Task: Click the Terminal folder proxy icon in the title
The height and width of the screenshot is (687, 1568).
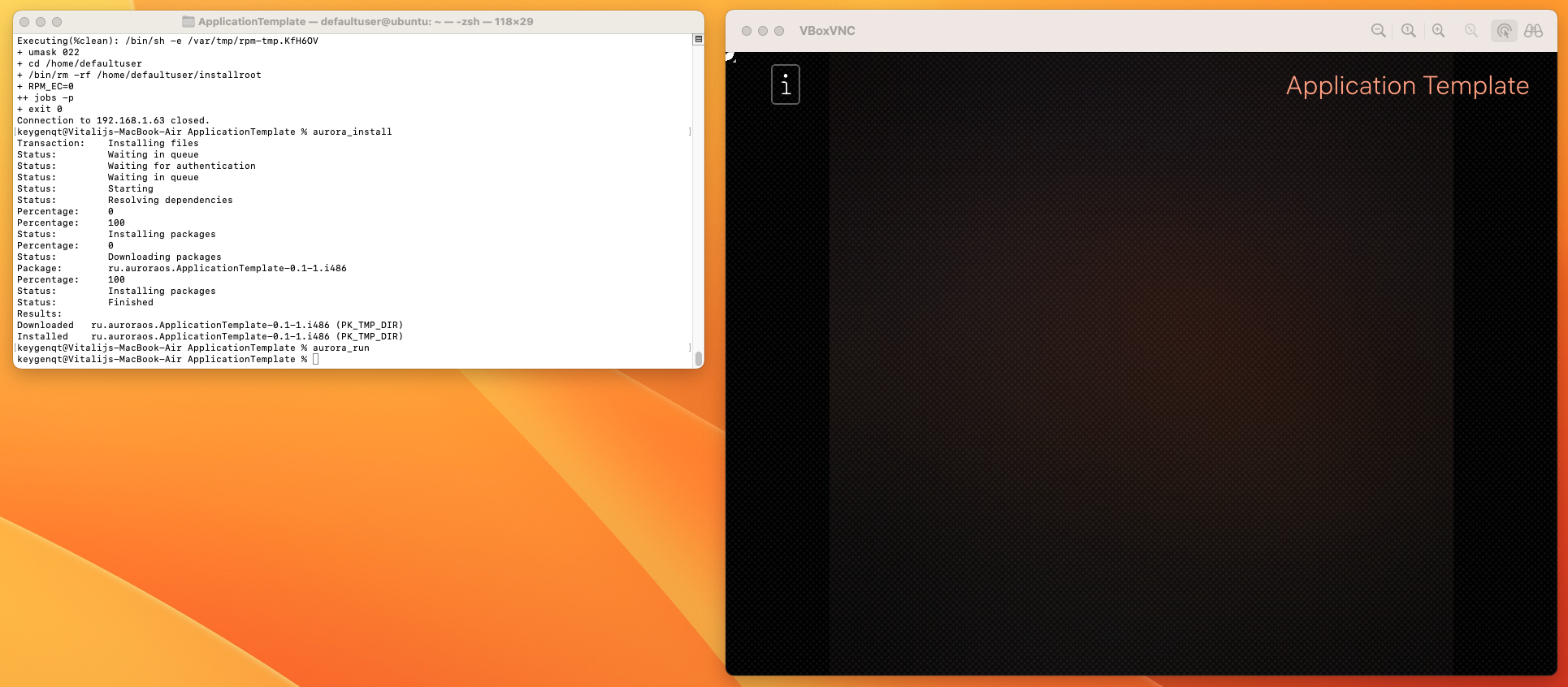Action: 188,22
